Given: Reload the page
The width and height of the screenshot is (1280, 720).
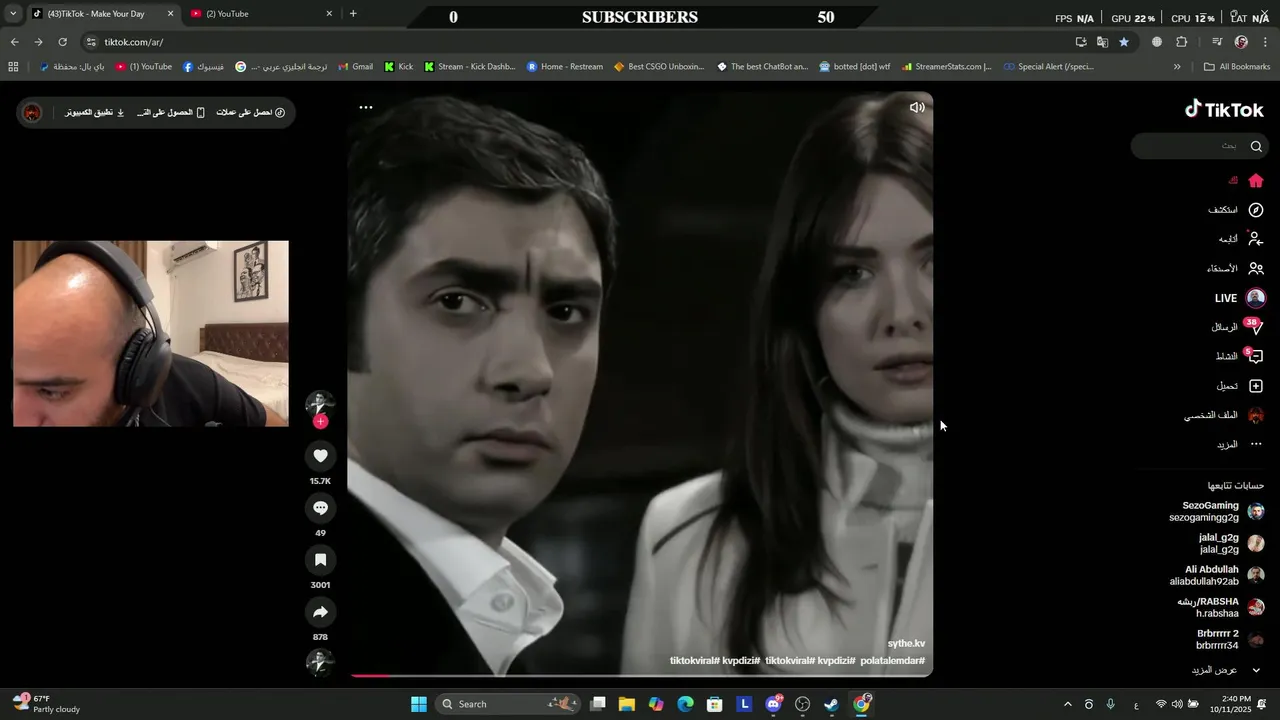Looking at the screenshot, I should (63, 42).
